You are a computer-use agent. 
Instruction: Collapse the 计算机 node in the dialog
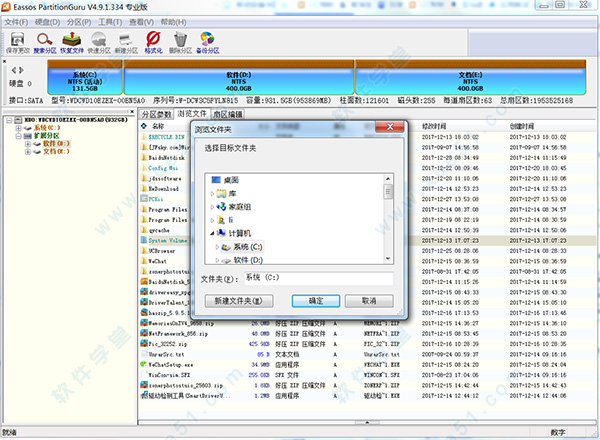212,233
